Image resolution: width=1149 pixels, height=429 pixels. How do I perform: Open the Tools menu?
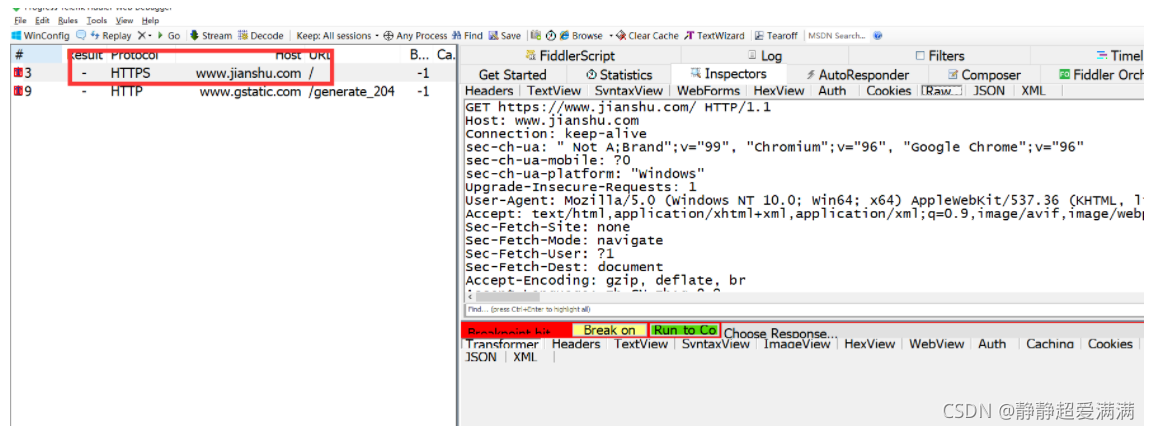pos(96,21)
